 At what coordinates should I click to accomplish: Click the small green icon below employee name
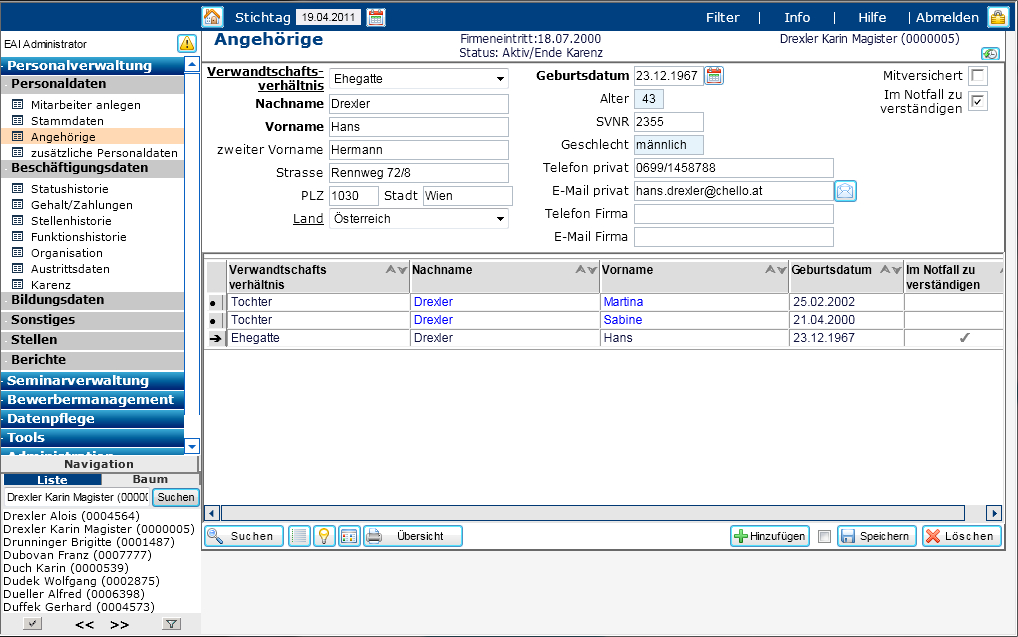(990, 54)
